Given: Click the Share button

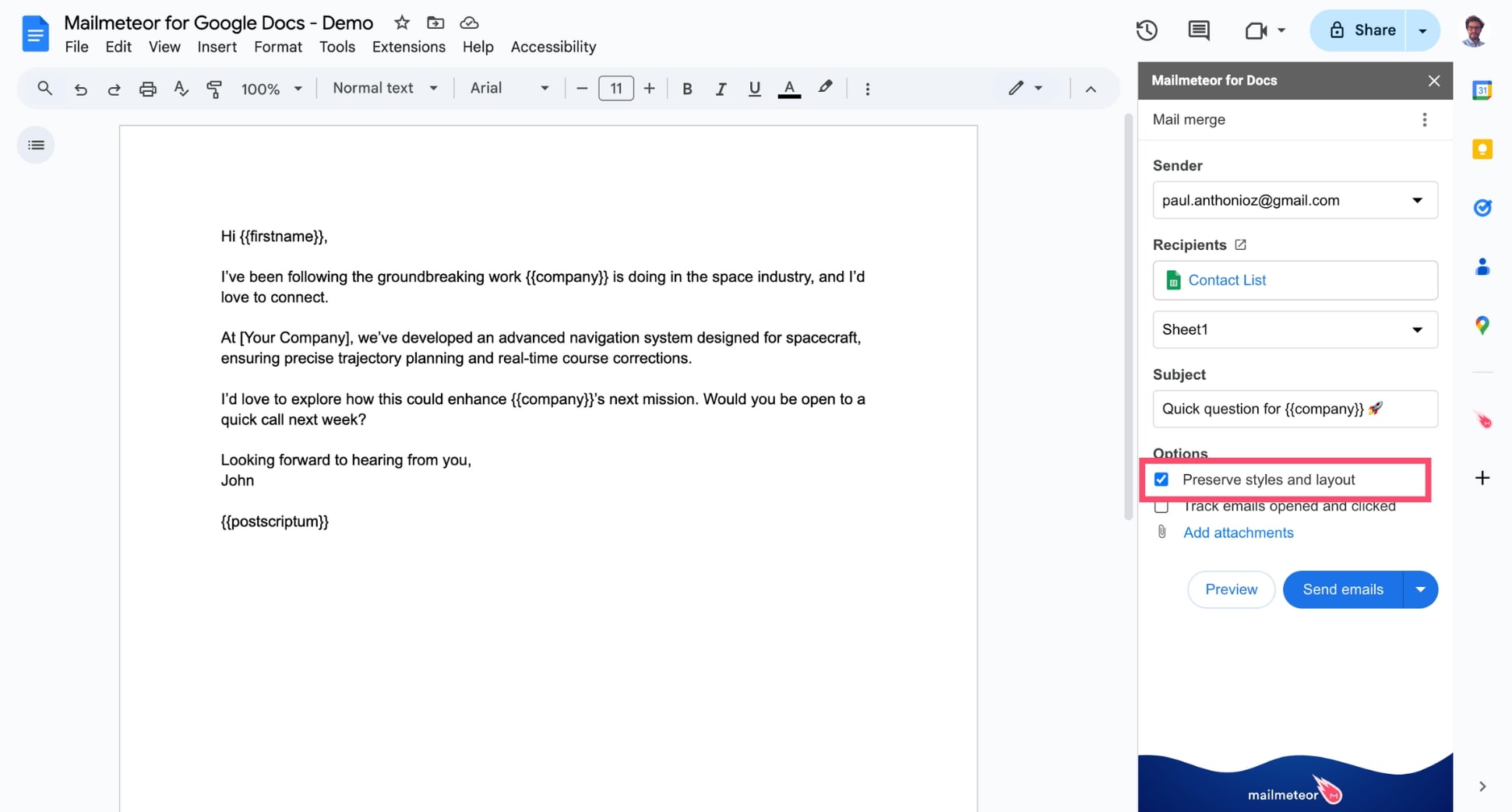Looking at the screenshot, I should 1357,30.
